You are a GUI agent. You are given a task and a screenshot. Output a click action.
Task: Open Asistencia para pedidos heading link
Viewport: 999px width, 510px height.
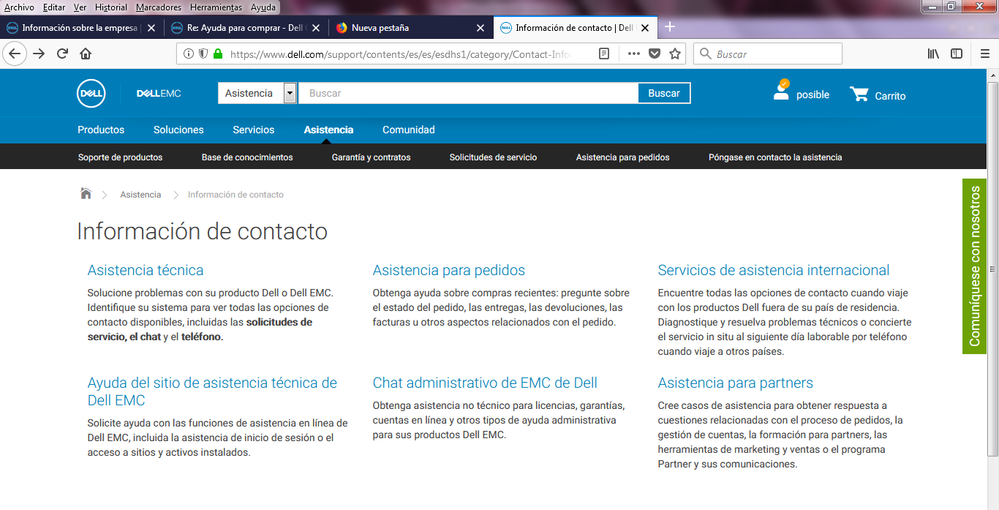coord(449,270)
